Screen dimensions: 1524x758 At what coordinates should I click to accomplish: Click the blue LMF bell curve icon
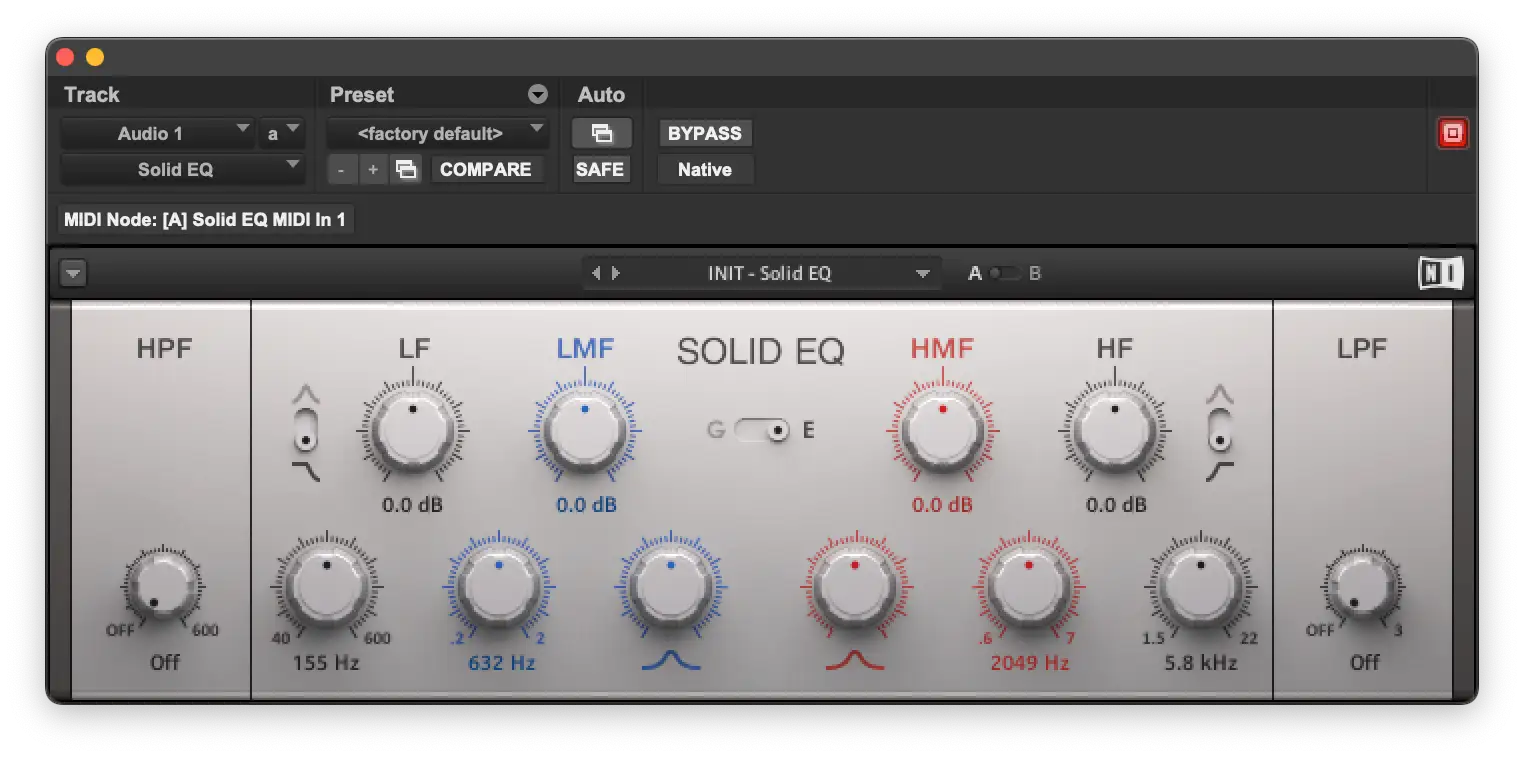coord(670,662)
